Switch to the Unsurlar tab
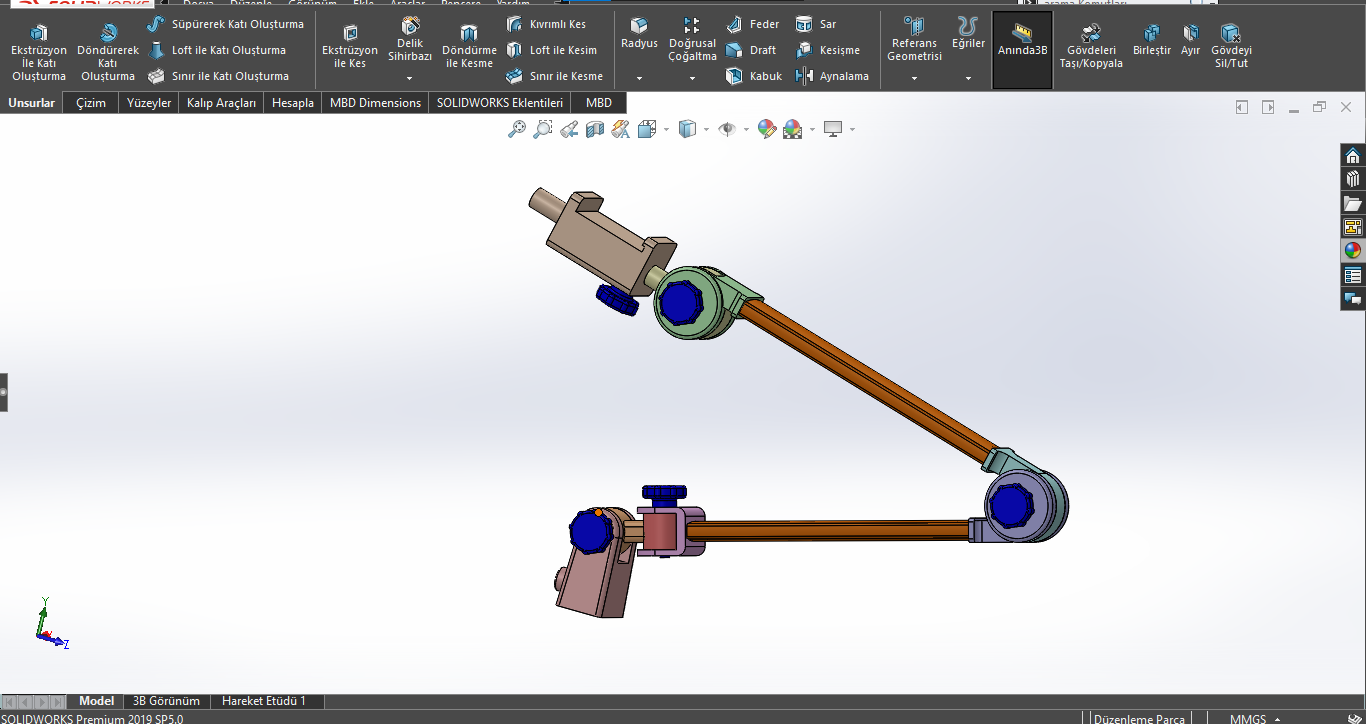The height and width of the screenshot is (724, 1366). [x=32, y=103]
